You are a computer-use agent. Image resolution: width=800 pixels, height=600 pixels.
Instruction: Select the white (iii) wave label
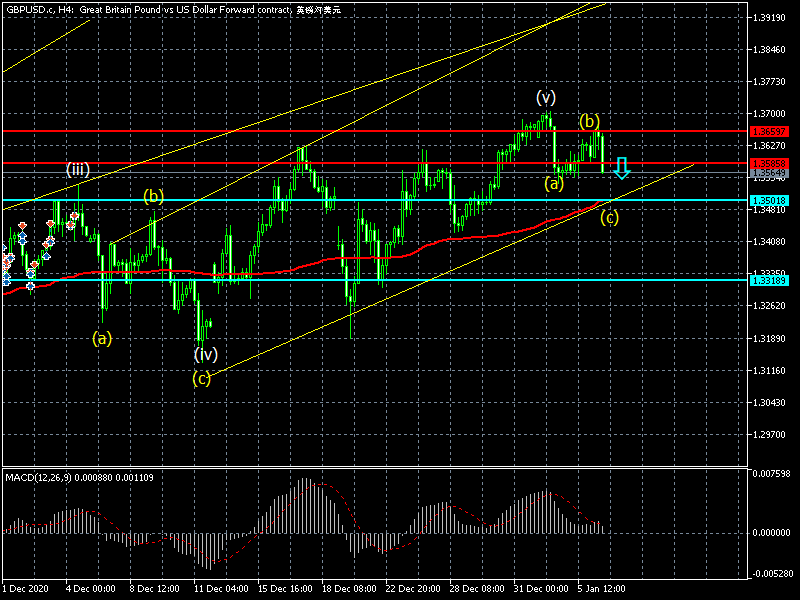click(x=78, y=169)
